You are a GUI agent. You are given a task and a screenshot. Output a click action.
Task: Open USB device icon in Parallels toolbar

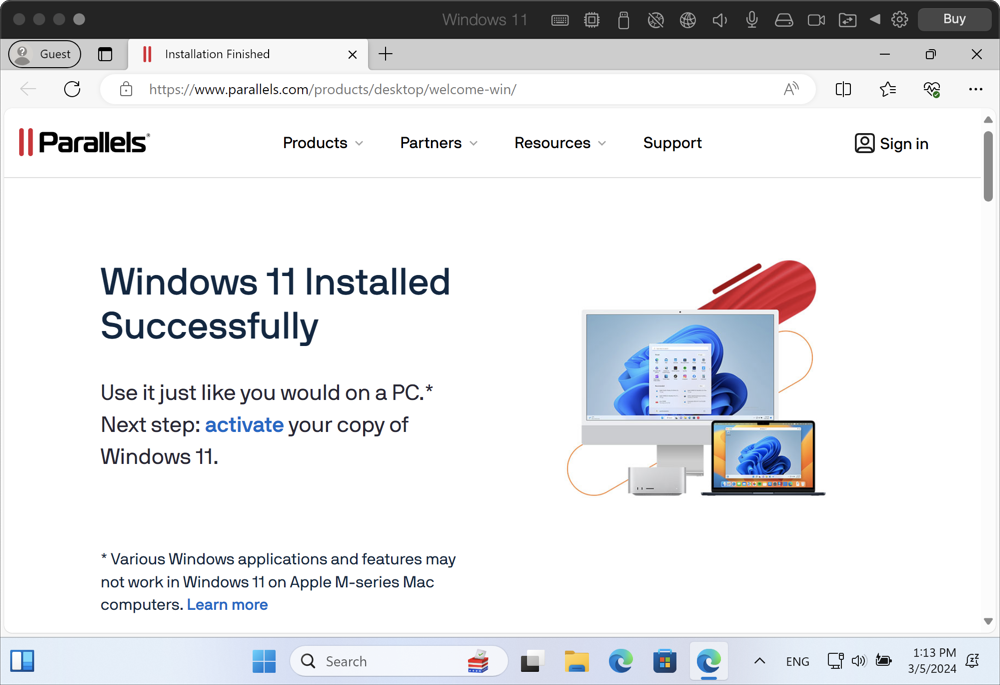[624, 20]
